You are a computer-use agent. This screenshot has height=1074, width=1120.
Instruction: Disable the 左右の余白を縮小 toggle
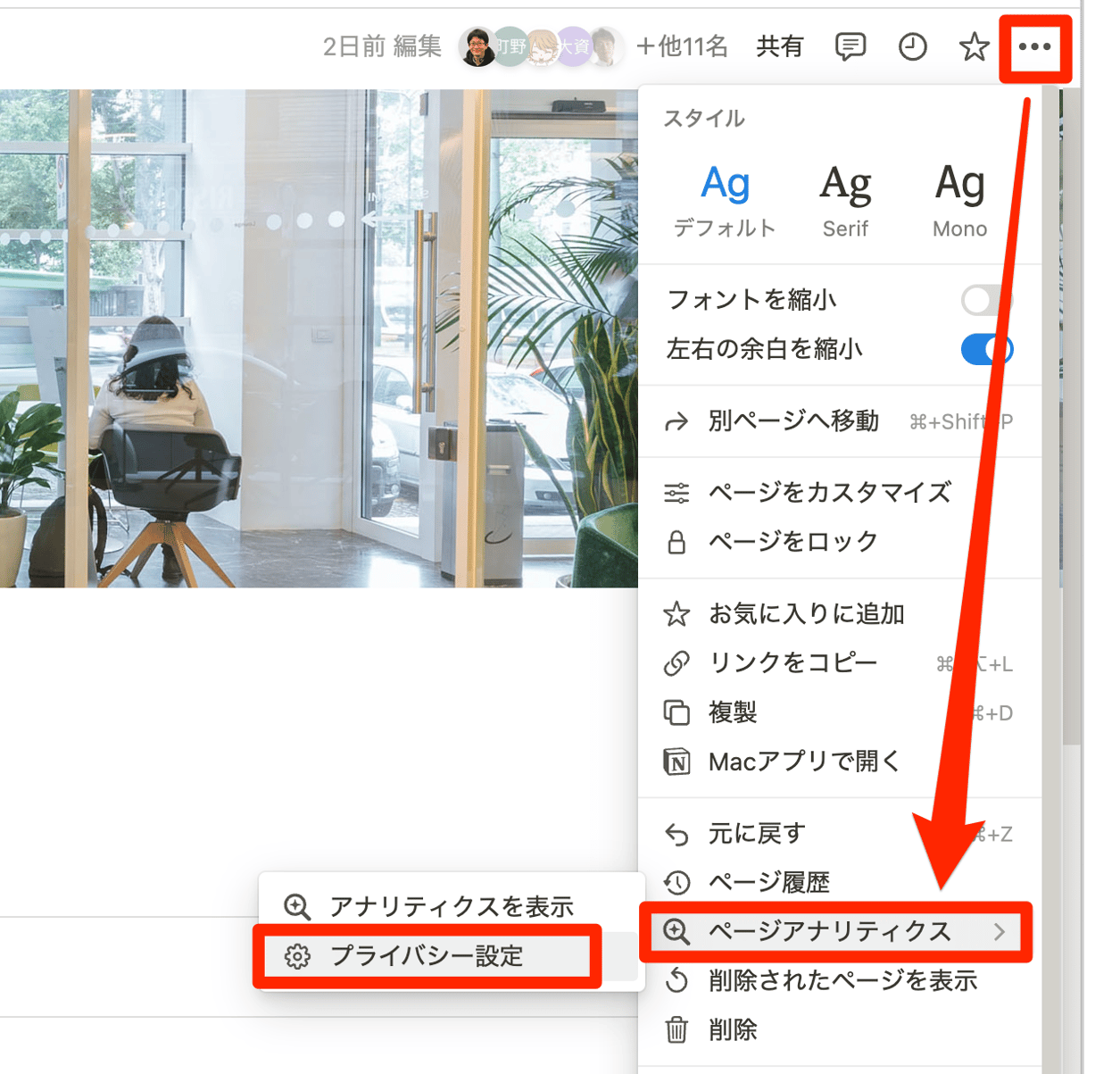tap(985, 350)
